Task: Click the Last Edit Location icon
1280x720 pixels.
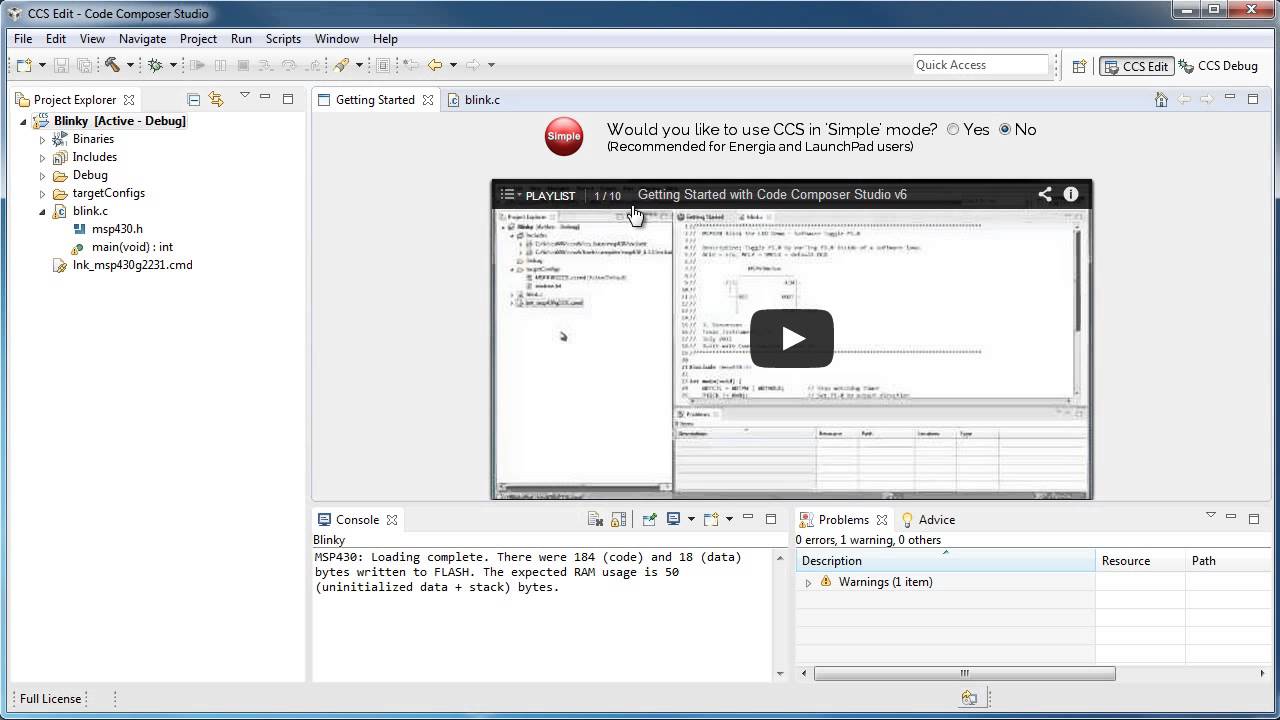Action: point(410,65)
